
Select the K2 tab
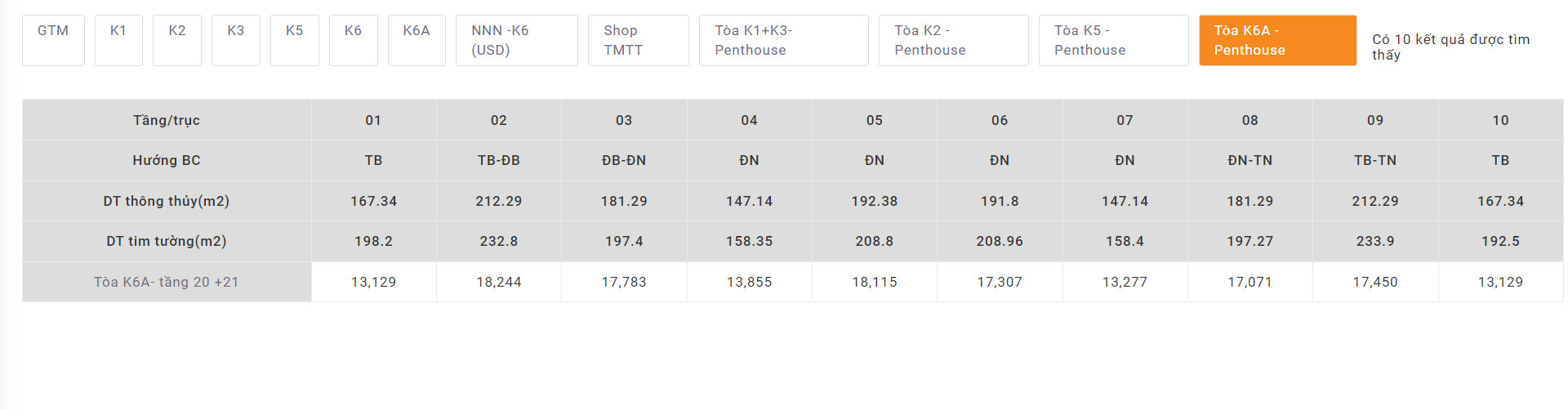[177, 40]
